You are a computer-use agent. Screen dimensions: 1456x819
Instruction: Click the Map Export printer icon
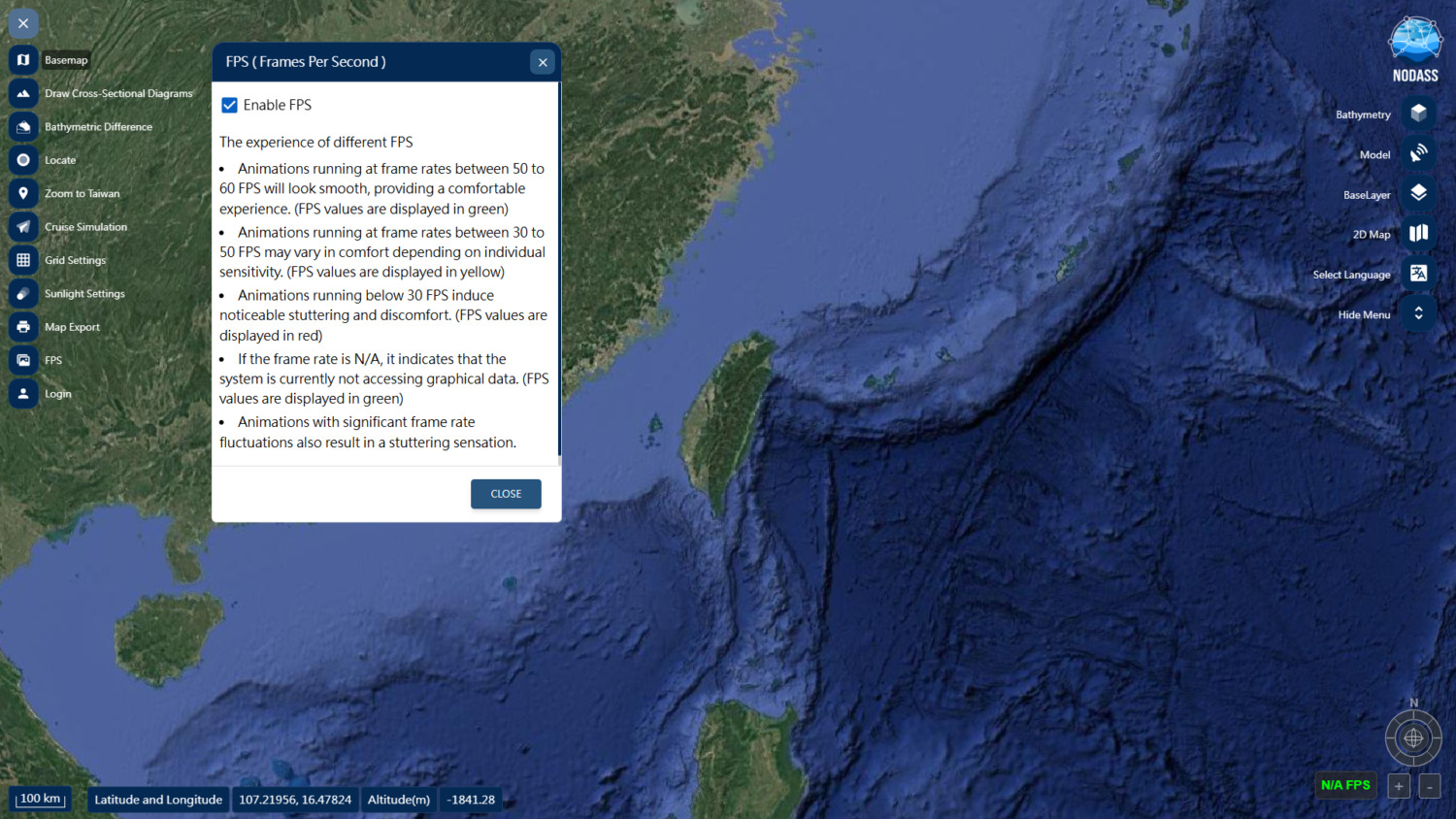pyautogui.click(x=23, y=327)
